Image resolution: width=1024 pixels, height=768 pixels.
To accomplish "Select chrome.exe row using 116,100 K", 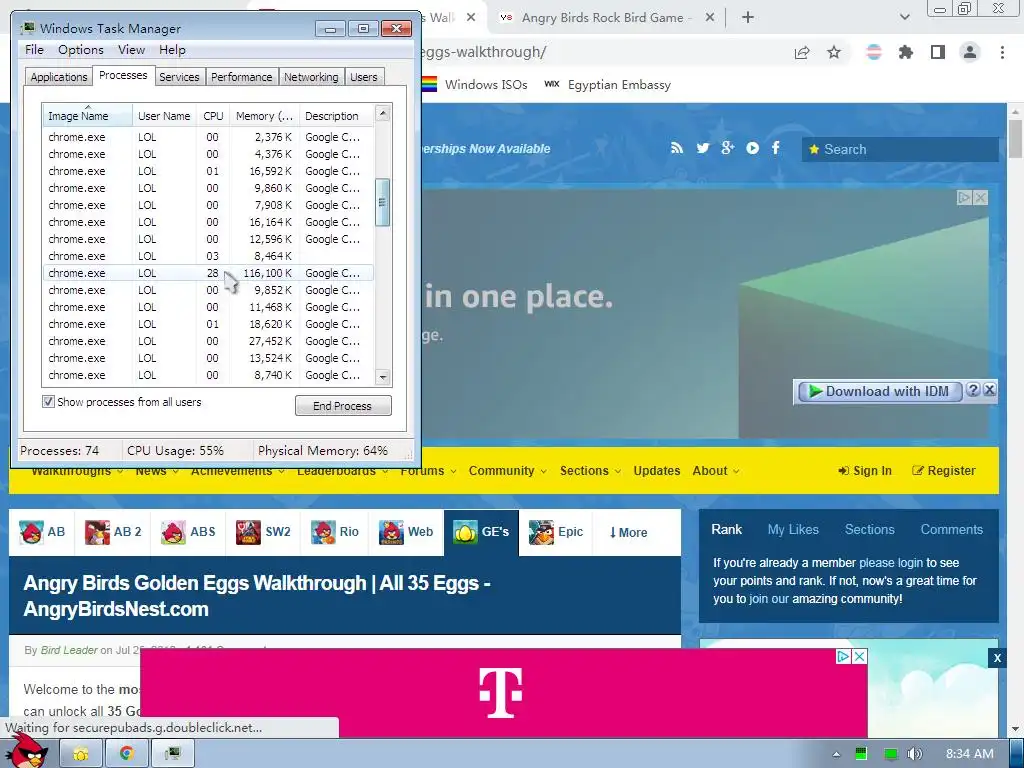I will click(x=208, y=273).
